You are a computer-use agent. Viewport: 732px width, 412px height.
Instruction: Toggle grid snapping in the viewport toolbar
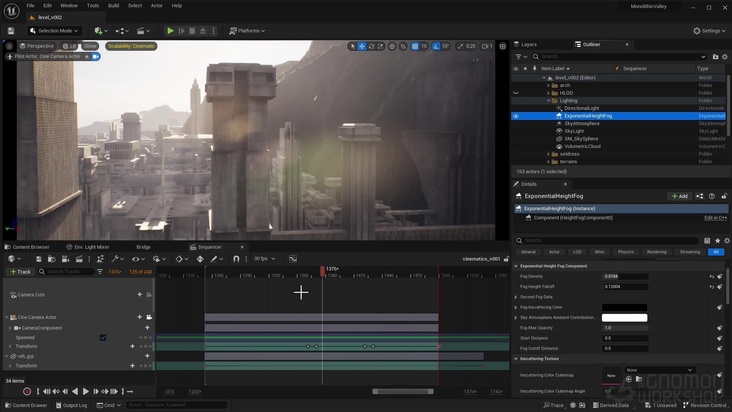tap(415, 46)
